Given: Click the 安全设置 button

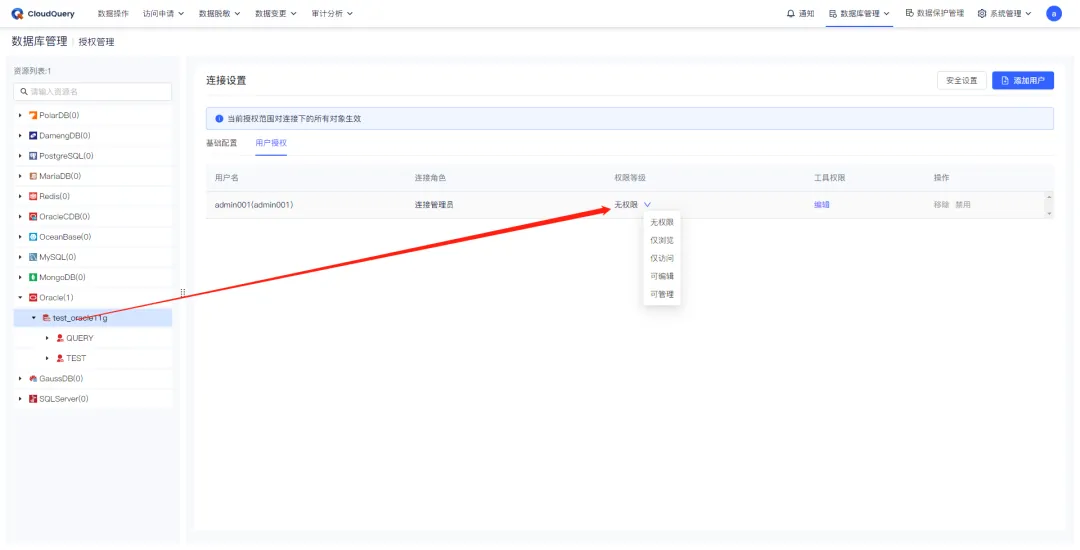Looking at the screenshot, I should coord(961,80).
